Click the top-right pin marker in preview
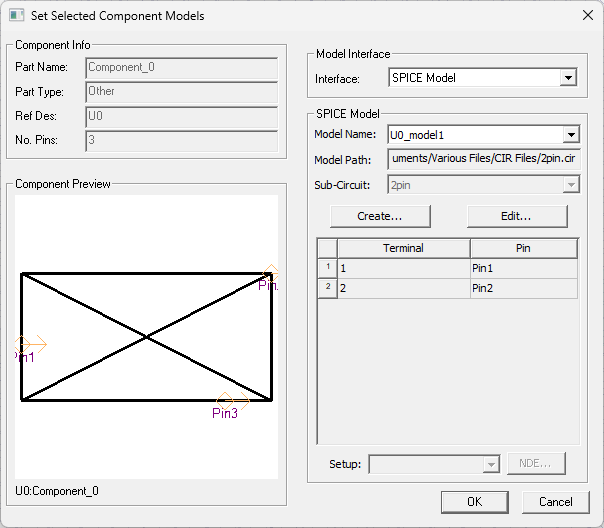Image resolution: width=604 pixels, height=528 pixels. [270, 273]
